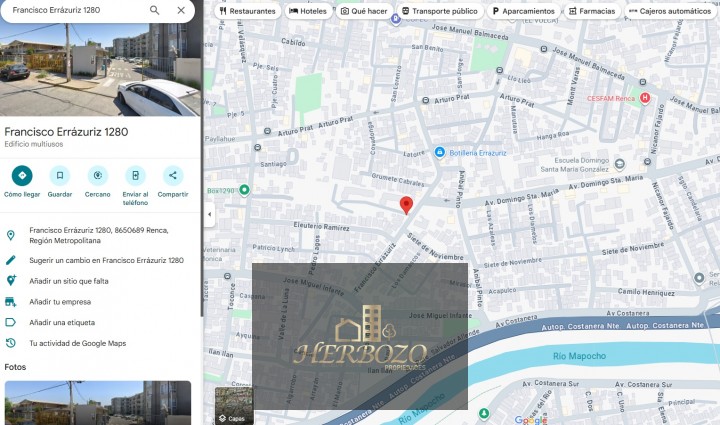Click the search magnifier icon
Viewport: 720px width, 425px height.
tap(155, 10)
